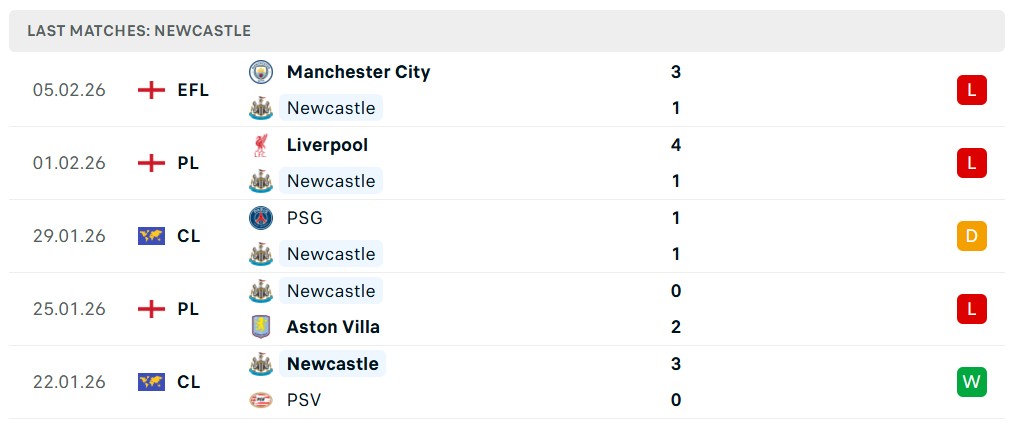The width and height of the screenshot is (1011, 427).
Task: Click the PL league label on 01.02.26
Action: tap(188, 163)
